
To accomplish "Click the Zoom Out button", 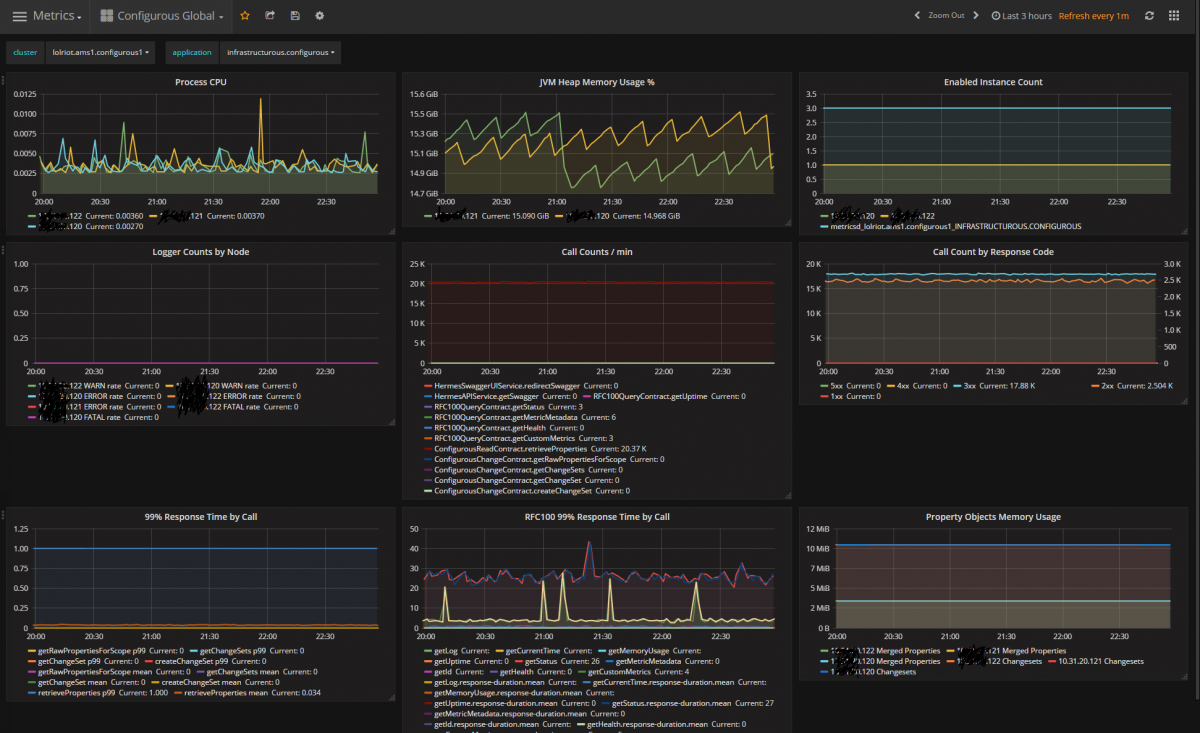I will 946,16.
